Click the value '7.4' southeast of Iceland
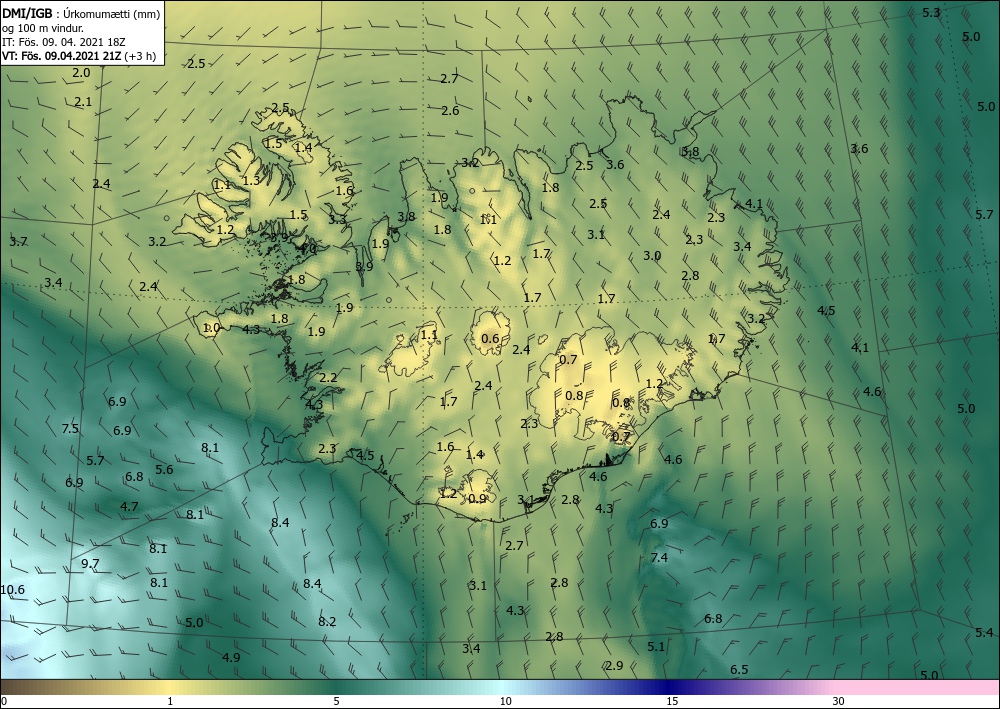Screen dimensions: 1000x709 [659, 558]
